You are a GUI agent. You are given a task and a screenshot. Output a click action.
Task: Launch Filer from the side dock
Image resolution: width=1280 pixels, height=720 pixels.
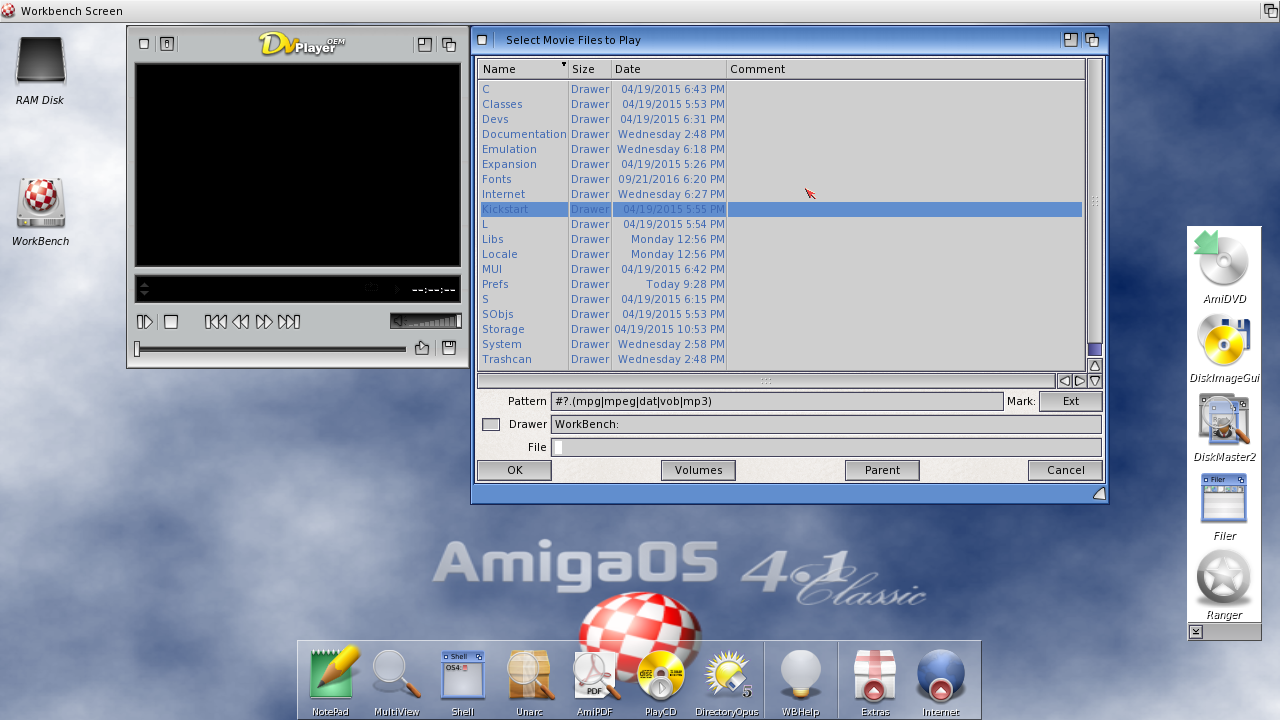click(1224, 506)
